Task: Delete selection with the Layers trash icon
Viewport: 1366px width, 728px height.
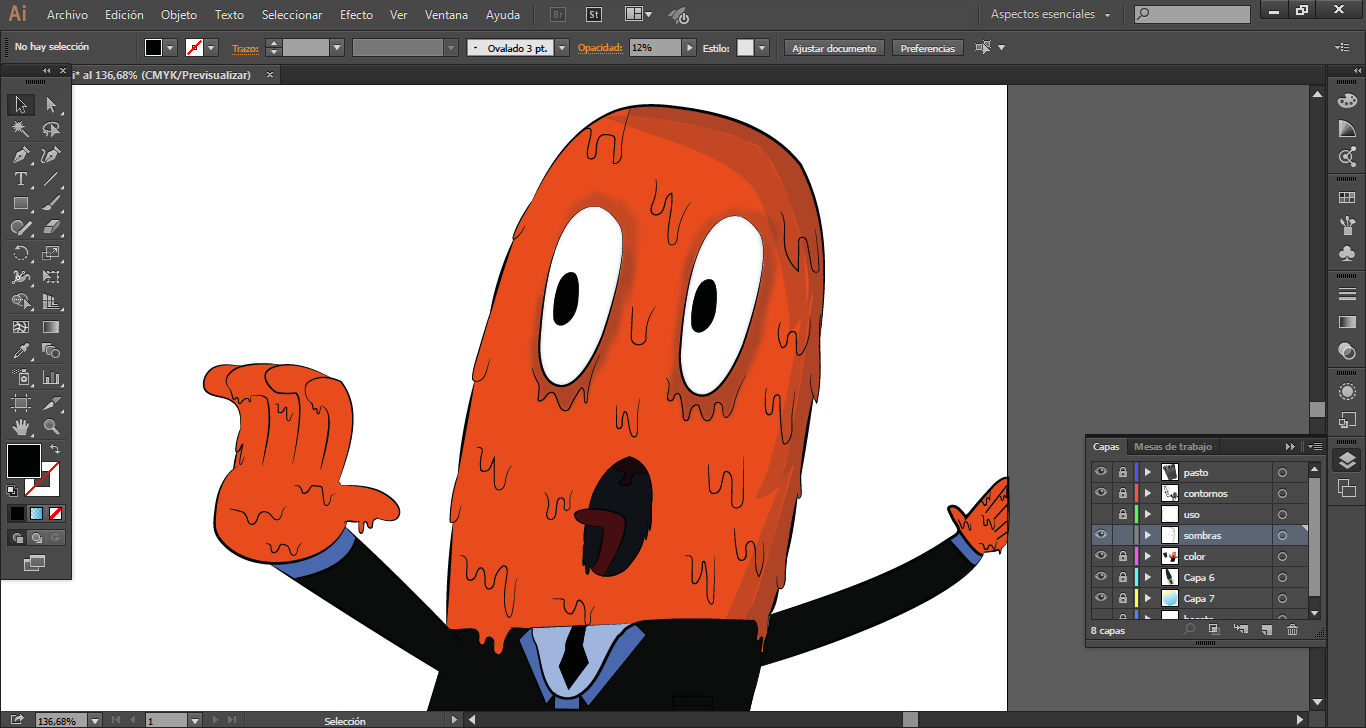Action: tap(1292, 629)
